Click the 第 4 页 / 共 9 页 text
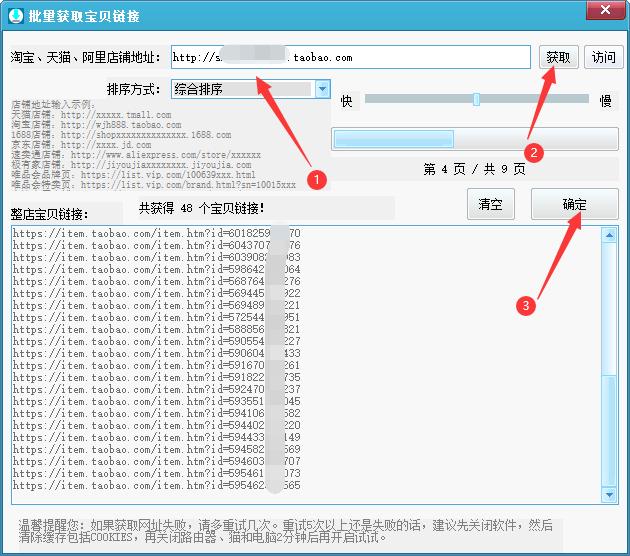 [474, 169]
